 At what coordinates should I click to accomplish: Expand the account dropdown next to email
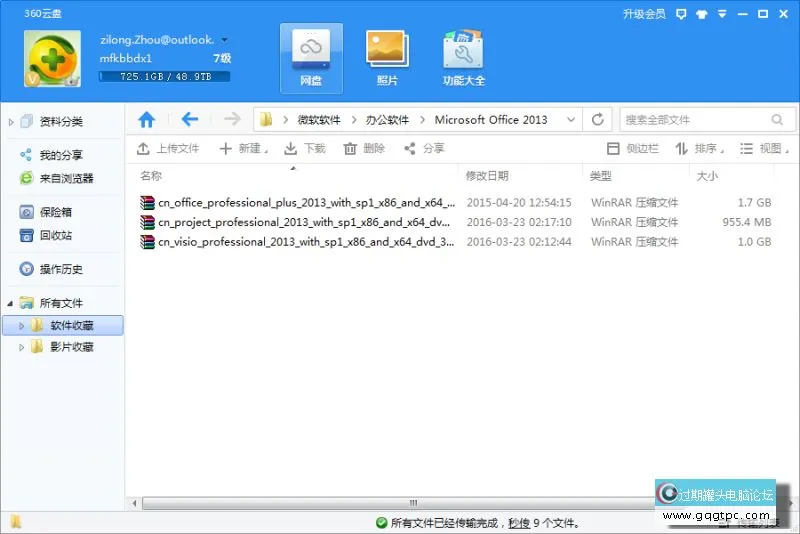(x=224, y=40)
